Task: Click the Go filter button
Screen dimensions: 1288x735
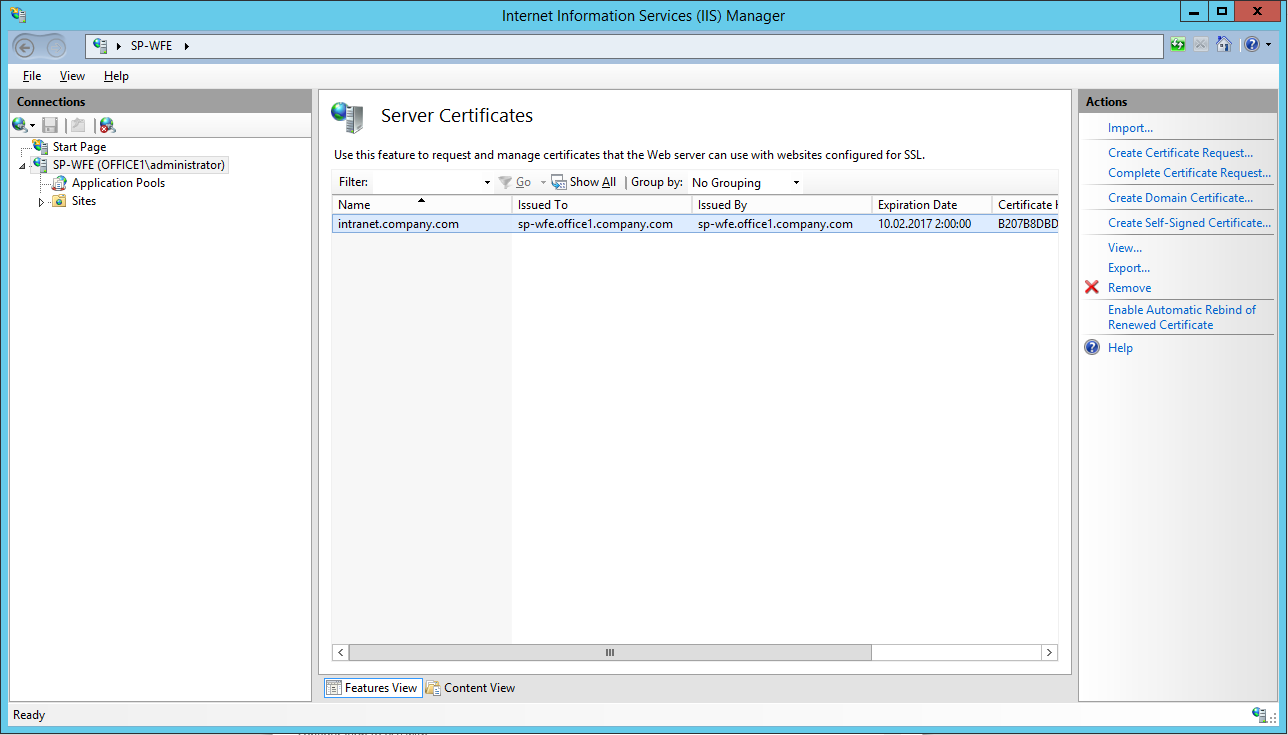Action: 515,182
